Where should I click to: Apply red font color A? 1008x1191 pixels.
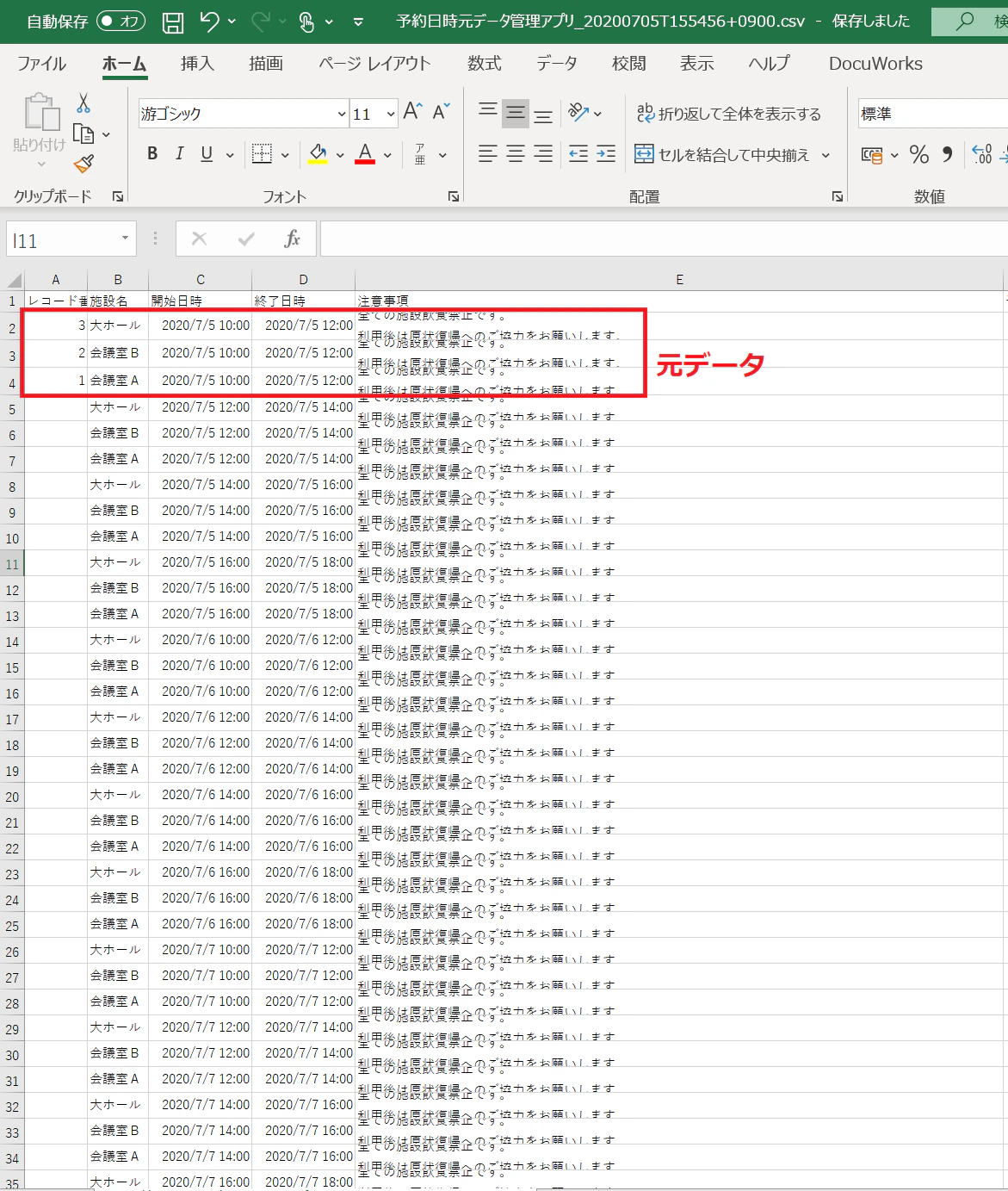365,154
